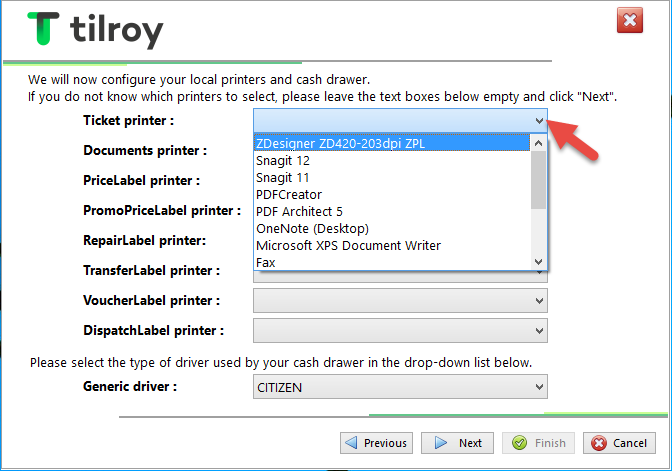This screenshot has width=672, height=471.
Task: Click the PriceLabel printer label
Action: [x=141, y=180]
